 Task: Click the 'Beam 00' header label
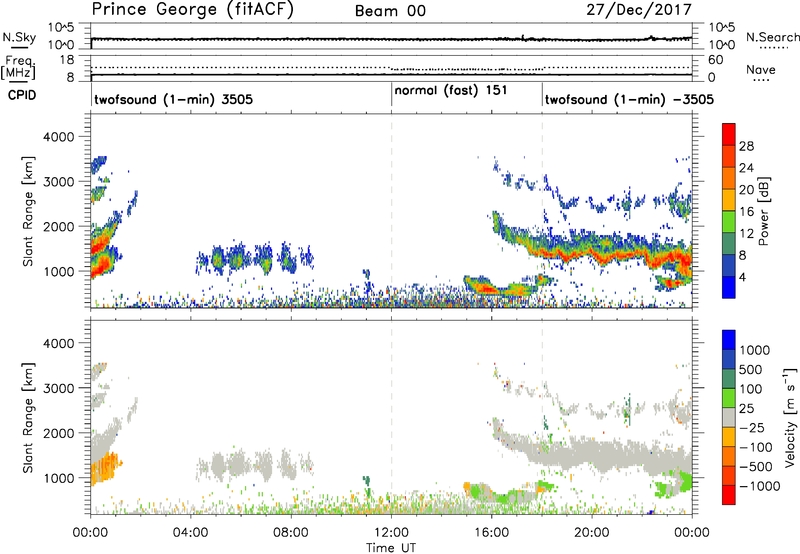[x=390, y=11]
